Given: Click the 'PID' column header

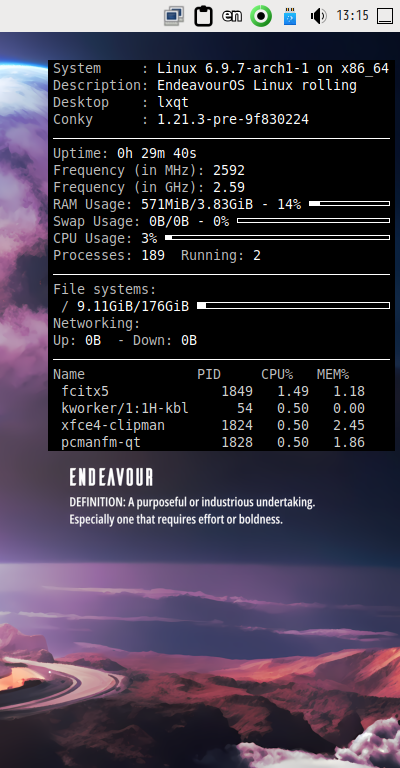Looking at the screenshot, I should pos(209,375).
